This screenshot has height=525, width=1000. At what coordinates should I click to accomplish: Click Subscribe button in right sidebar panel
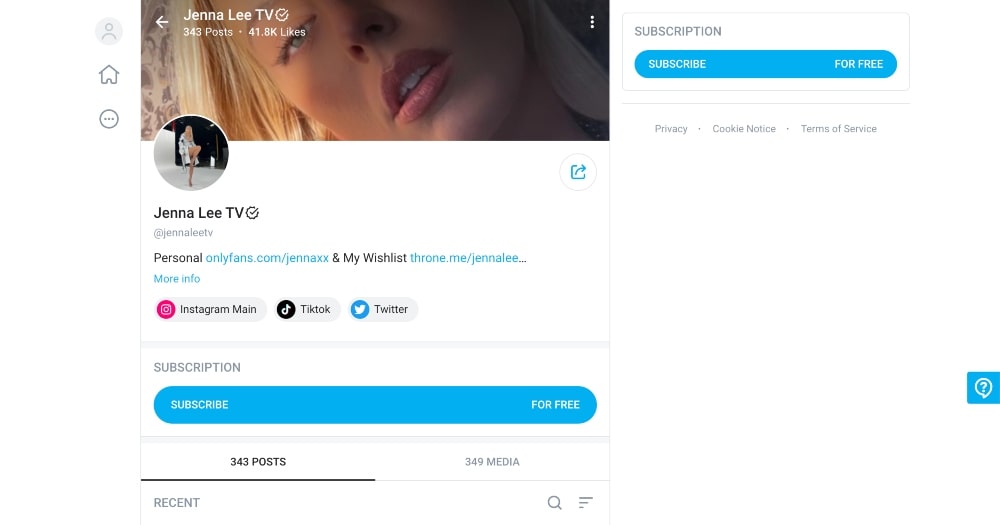click(x=765, y=64)
